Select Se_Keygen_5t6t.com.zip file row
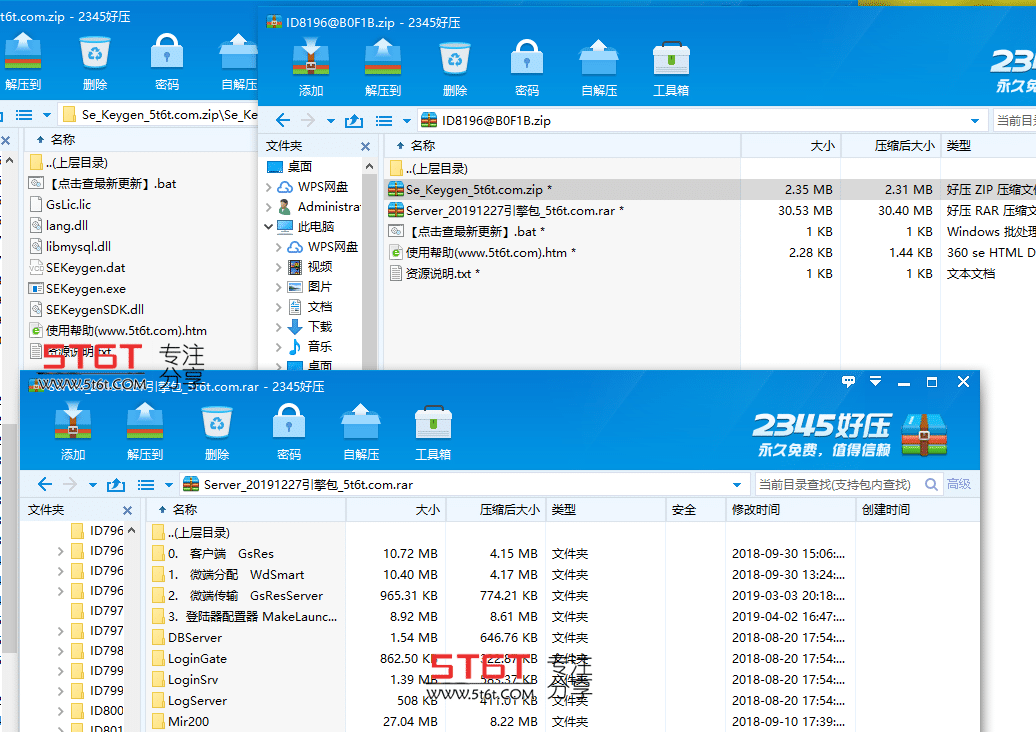The image size is (1036, 732). tap(710, 190)
